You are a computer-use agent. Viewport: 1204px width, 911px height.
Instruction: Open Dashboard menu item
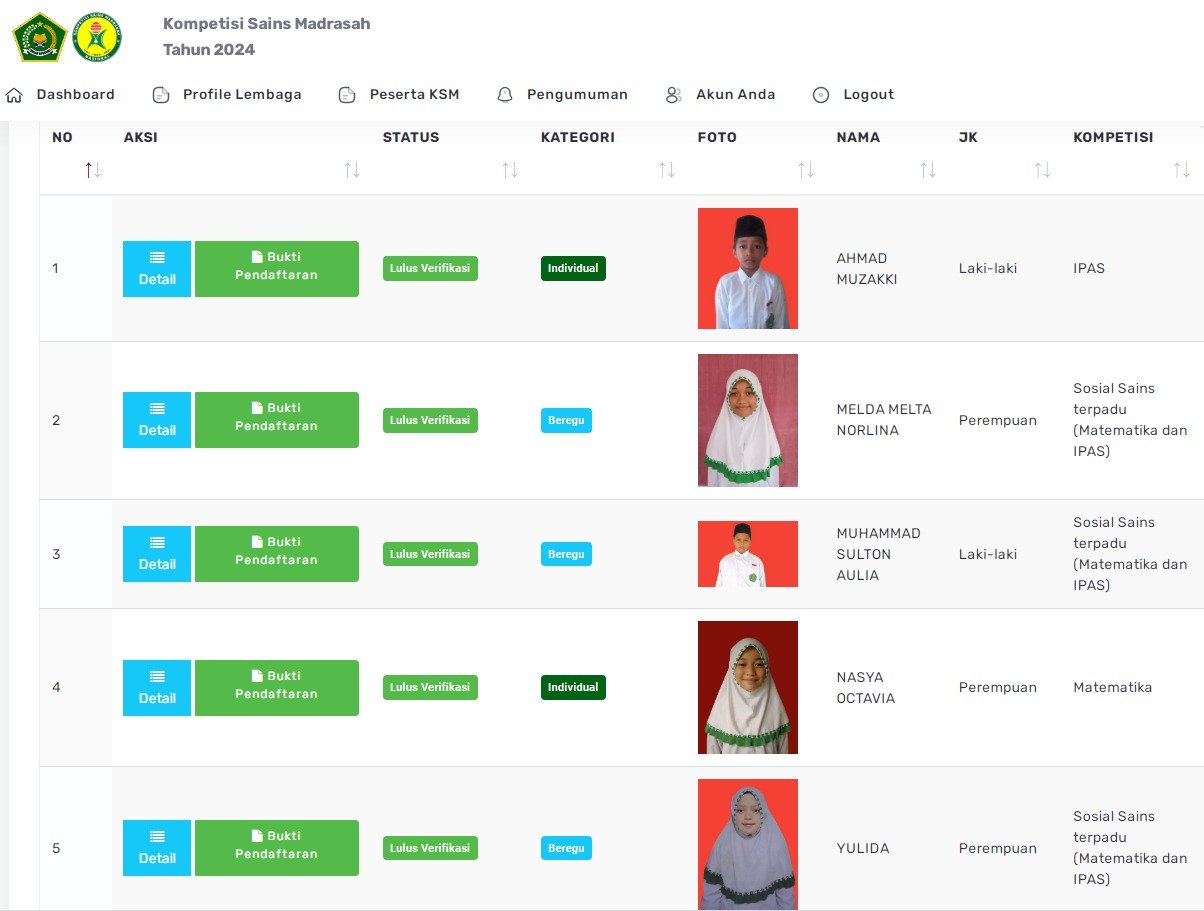pyautogui.click(x=76, y=95)
